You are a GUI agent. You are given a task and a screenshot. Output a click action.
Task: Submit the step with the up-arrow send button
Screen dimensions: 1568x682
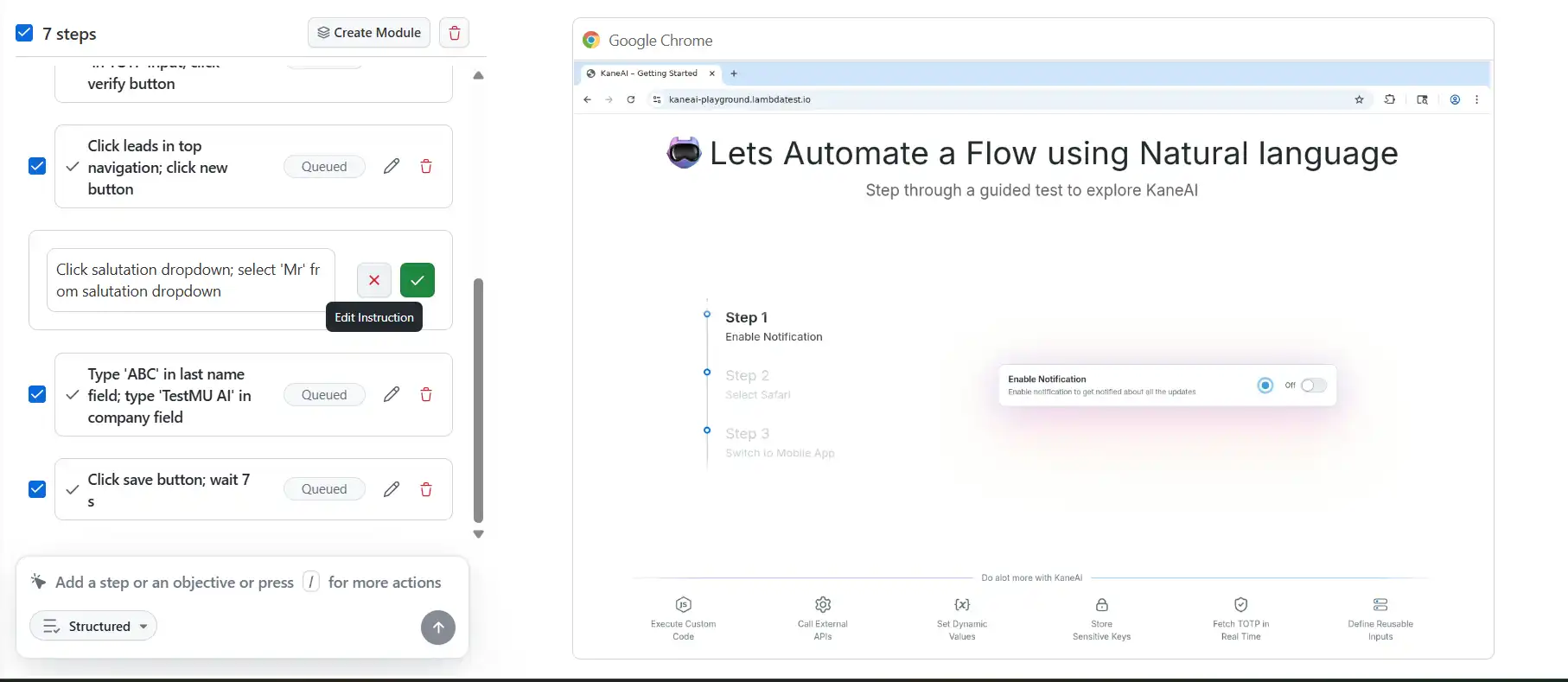(438, 628)
